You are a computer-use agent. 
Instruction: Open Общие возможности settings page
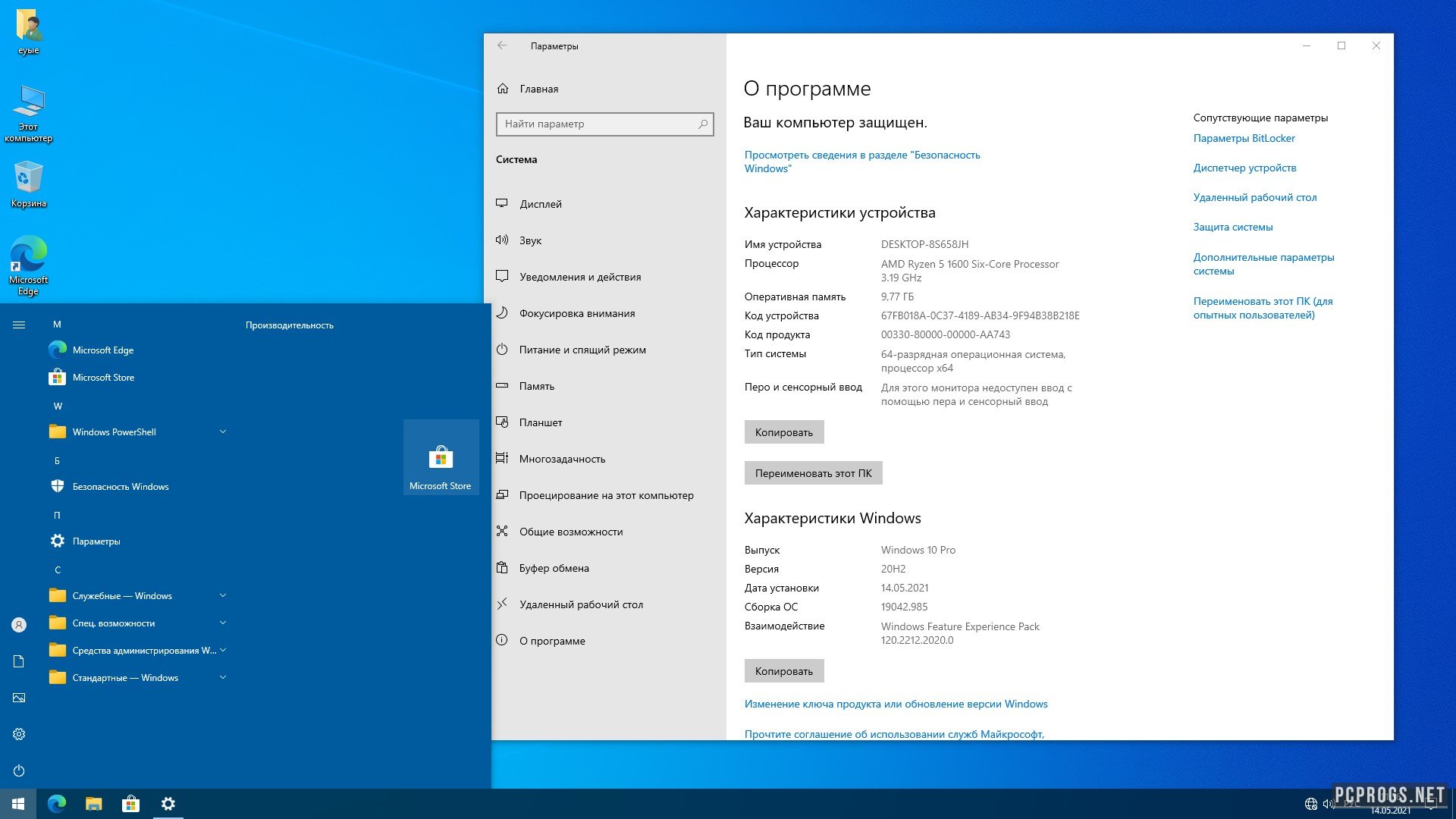[605, 532]
